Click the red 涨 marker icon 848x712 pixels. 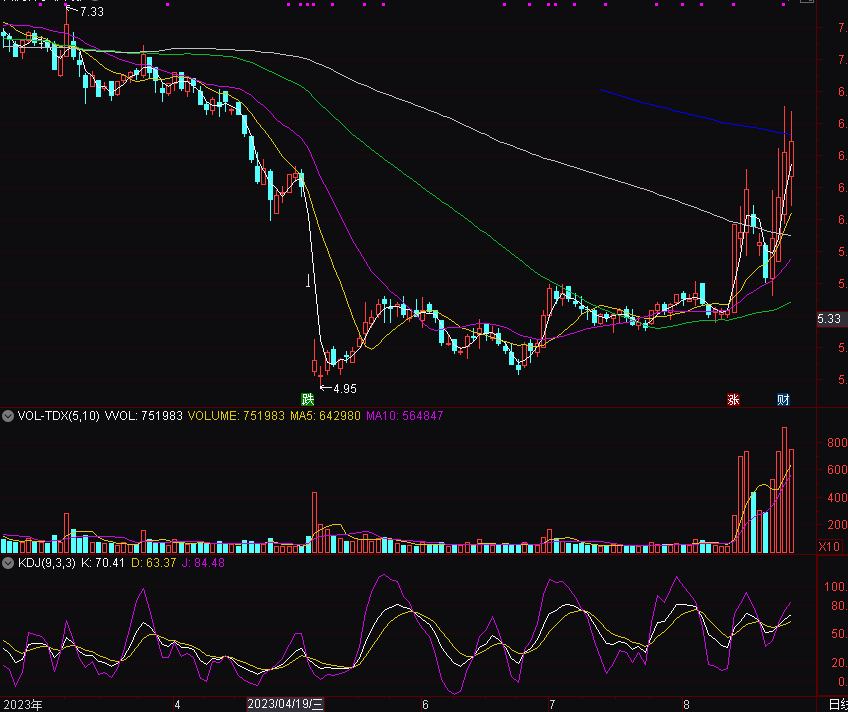733,399
